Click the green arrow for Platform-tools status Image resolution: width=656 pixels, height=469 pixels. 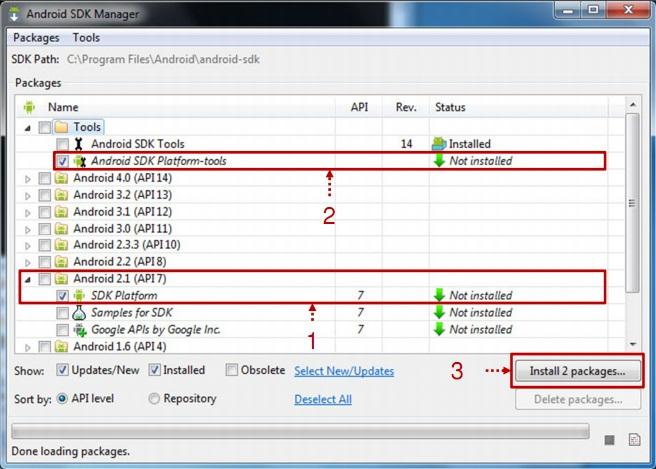[x=439, y=161]
